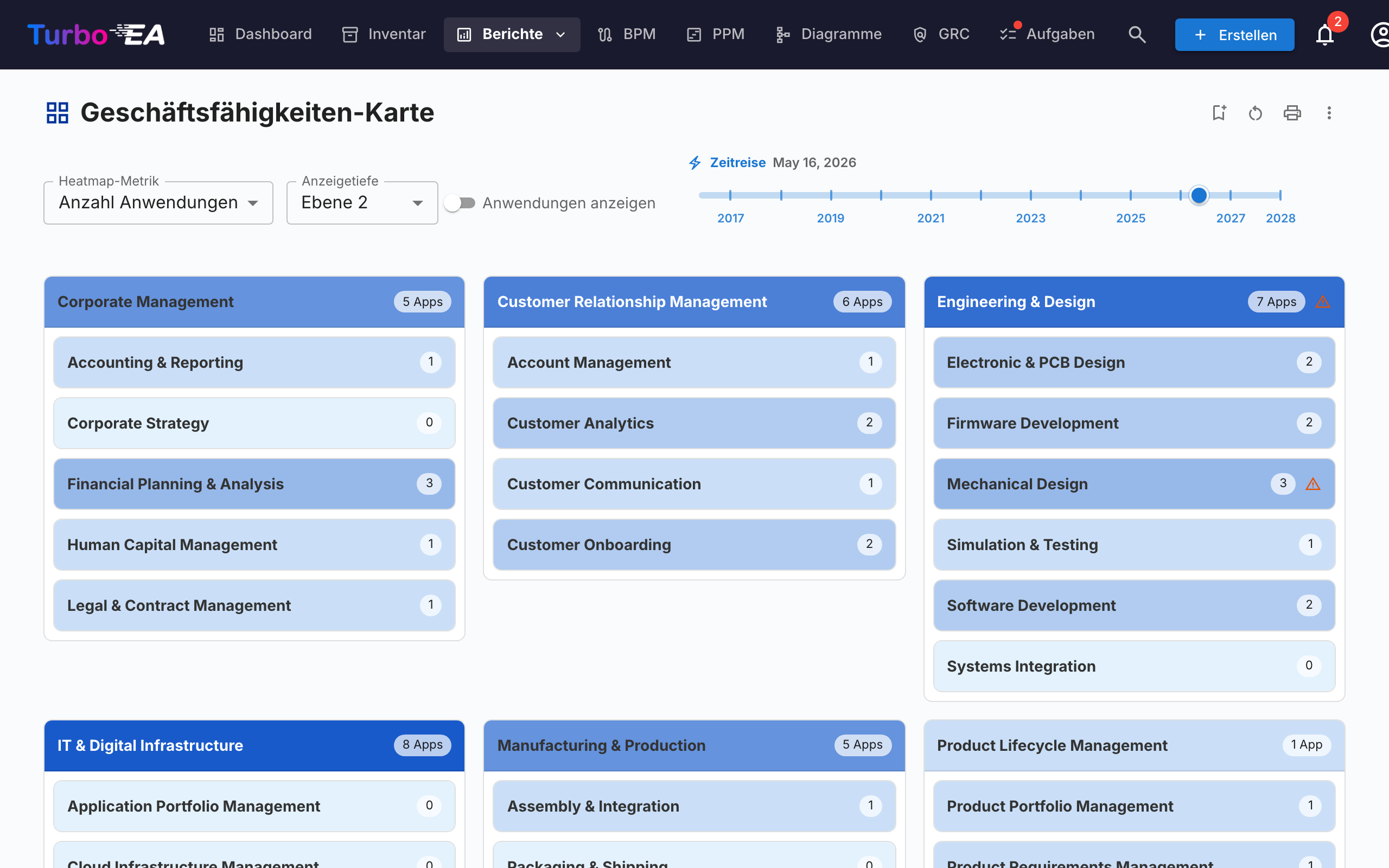Click the 1 App badge
Image resolution: width=1389 pixels, height=868 pixels.
click(1307, 744)
